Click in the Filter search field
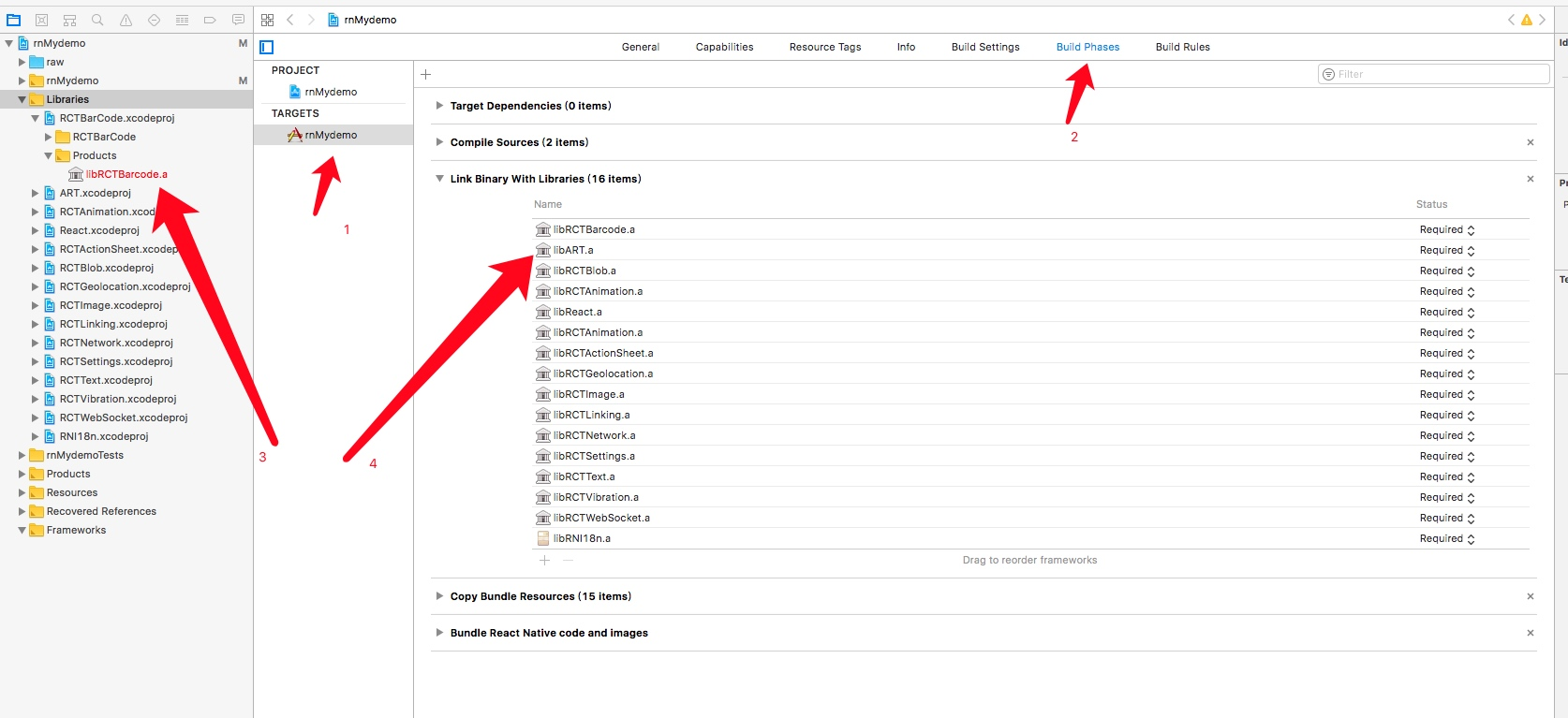 (1433, 74)
